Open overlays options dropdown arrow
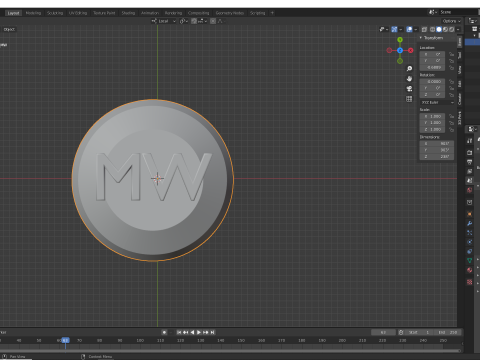The image size is (480, 360). (416, 29)
